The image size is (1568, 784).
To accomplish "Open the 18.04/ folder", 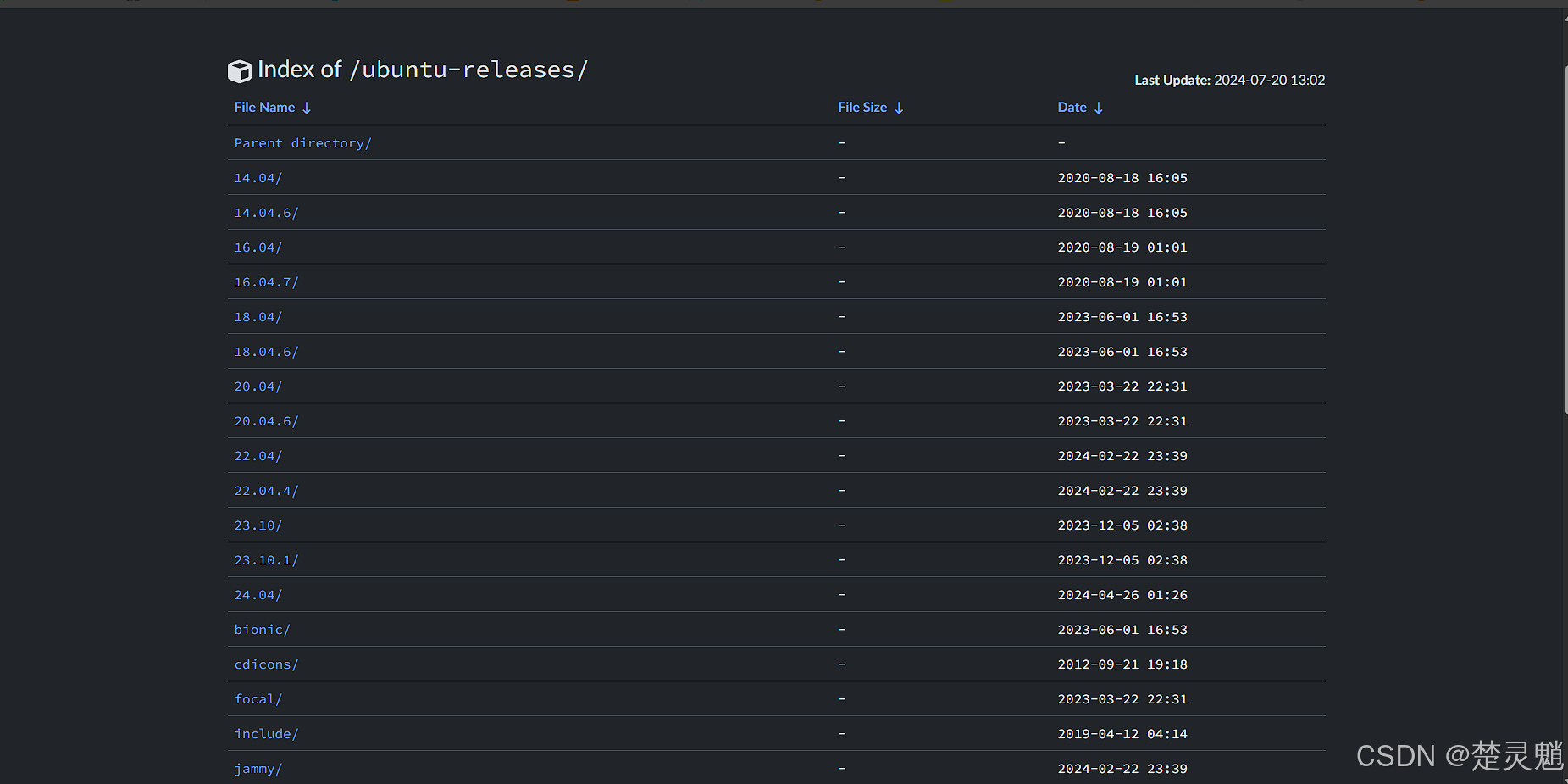I will pyautogui.click(x=258, y=317).
